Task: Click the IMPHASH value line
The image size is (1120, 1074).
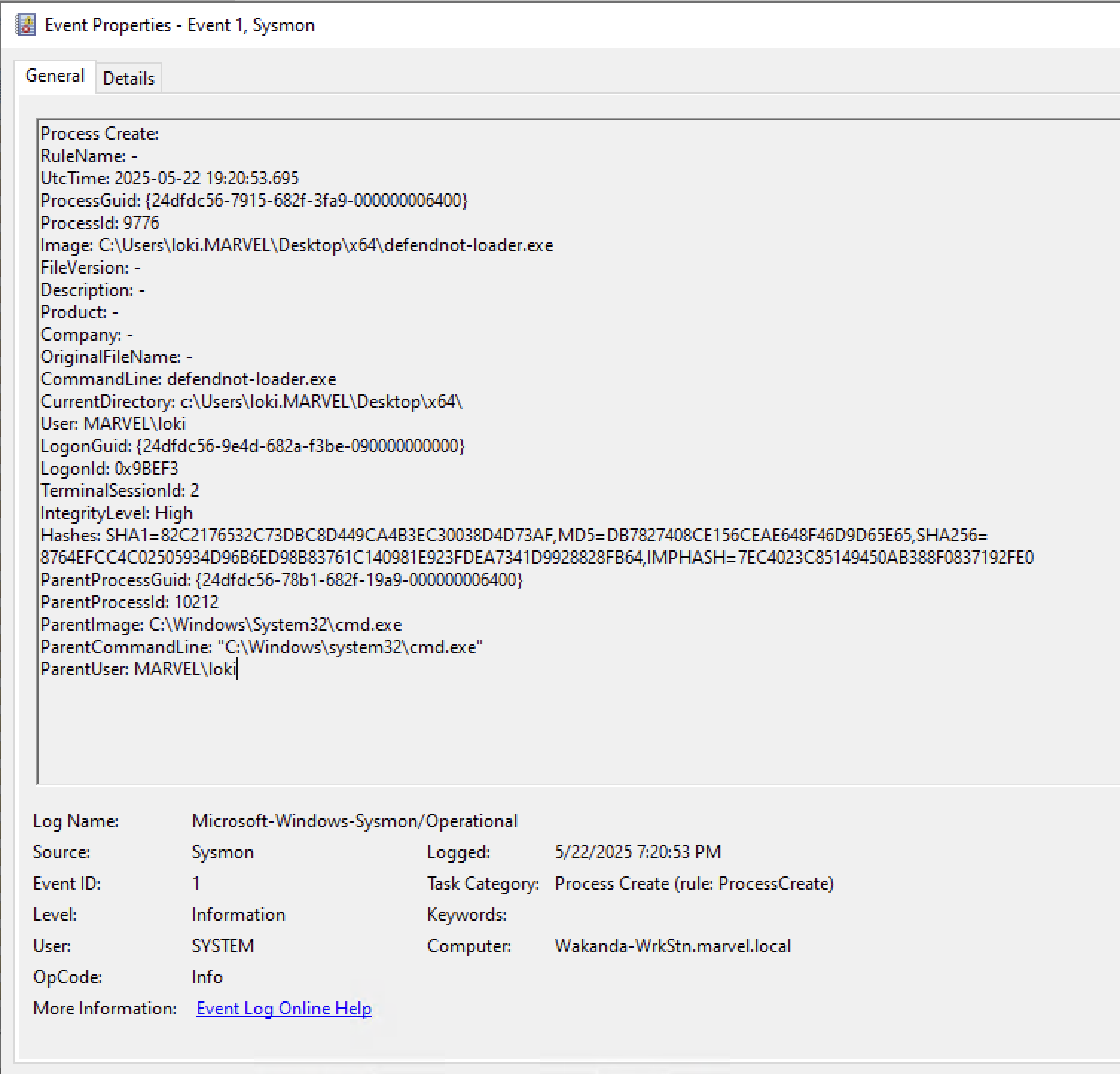Action: click(x=537, y=557)
